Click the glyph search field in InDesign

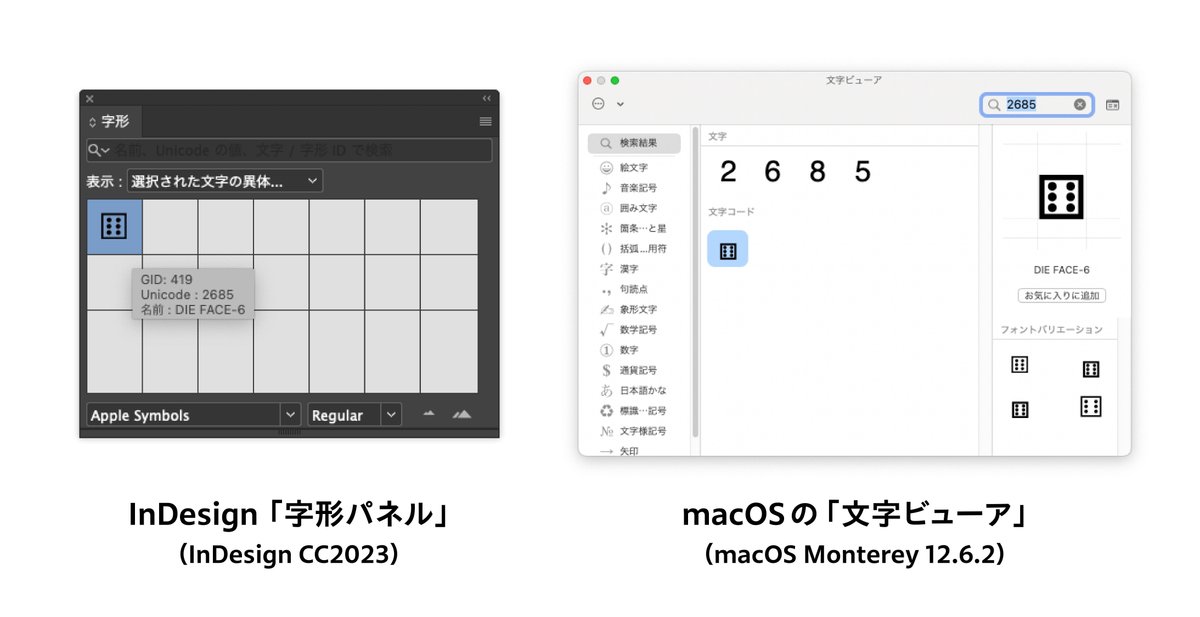click(290, 150)
